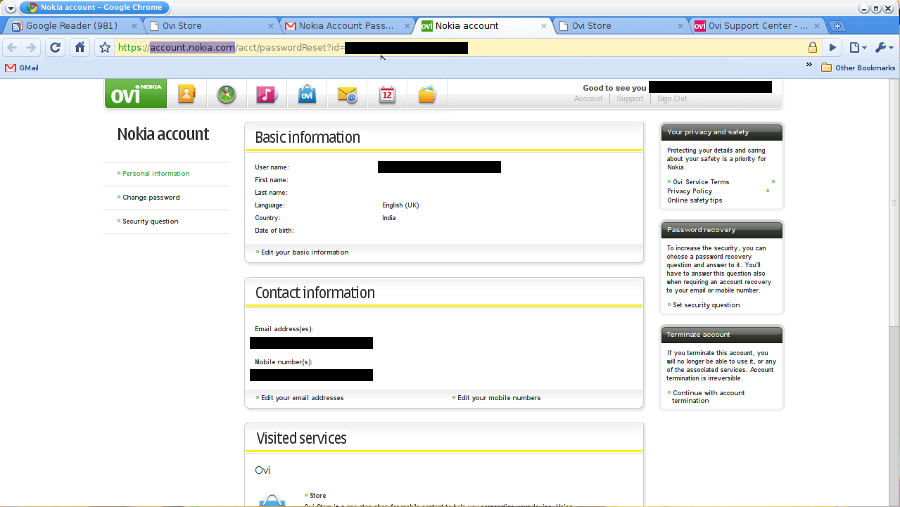This screenshot has width=900, height=507.
Task: Open the Other Bookmarks folder
Action: [x=858, y=68]
